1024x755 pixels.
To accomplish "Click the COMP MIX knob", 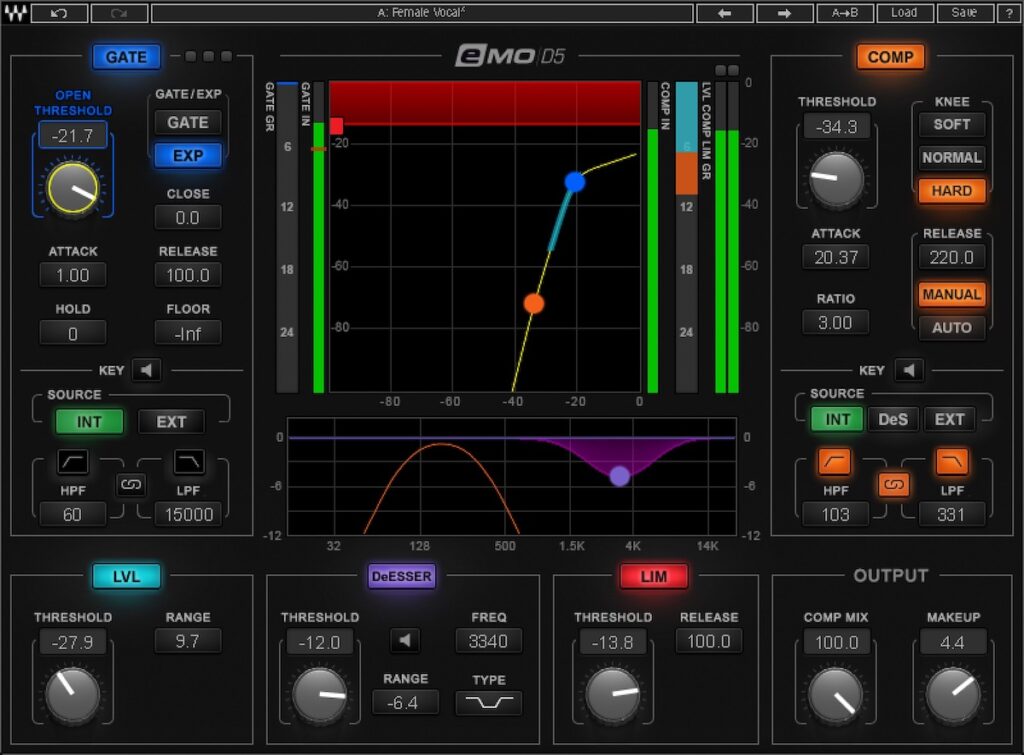I will (x=836, y=694).
